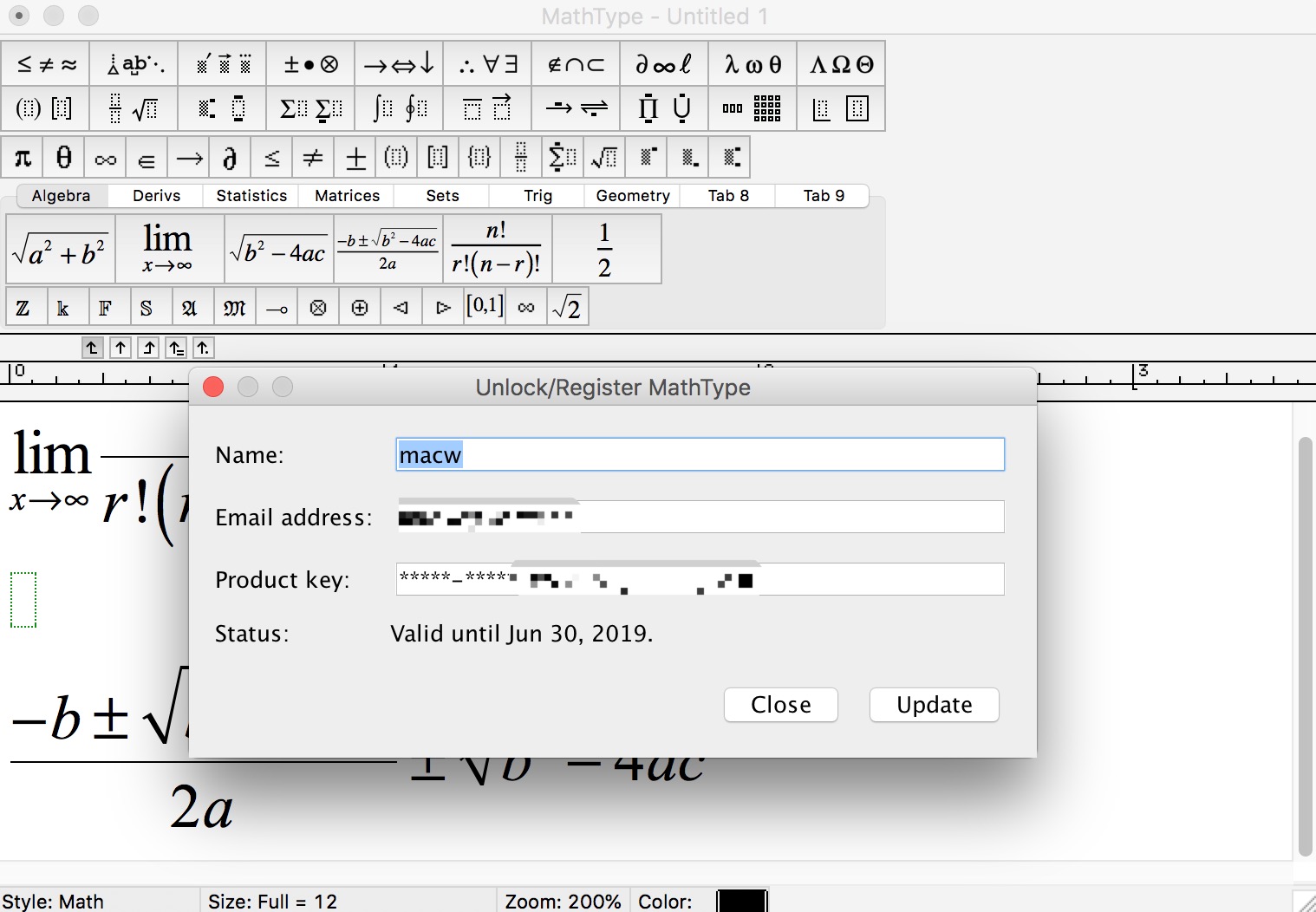
Task: Open integral templates palette
Action: pos(400,108)
